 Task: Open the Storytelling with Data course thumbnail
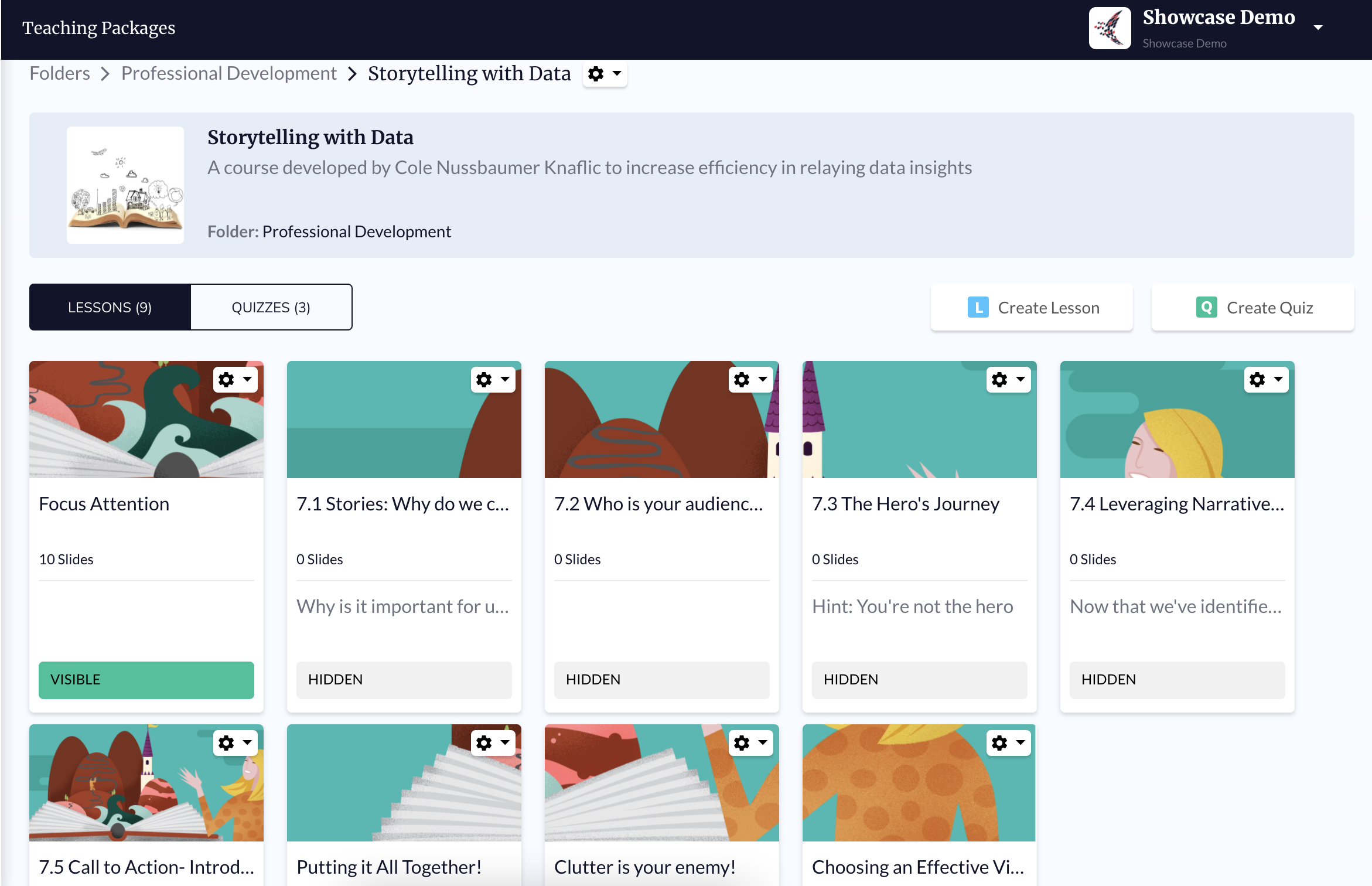(125, 185)
